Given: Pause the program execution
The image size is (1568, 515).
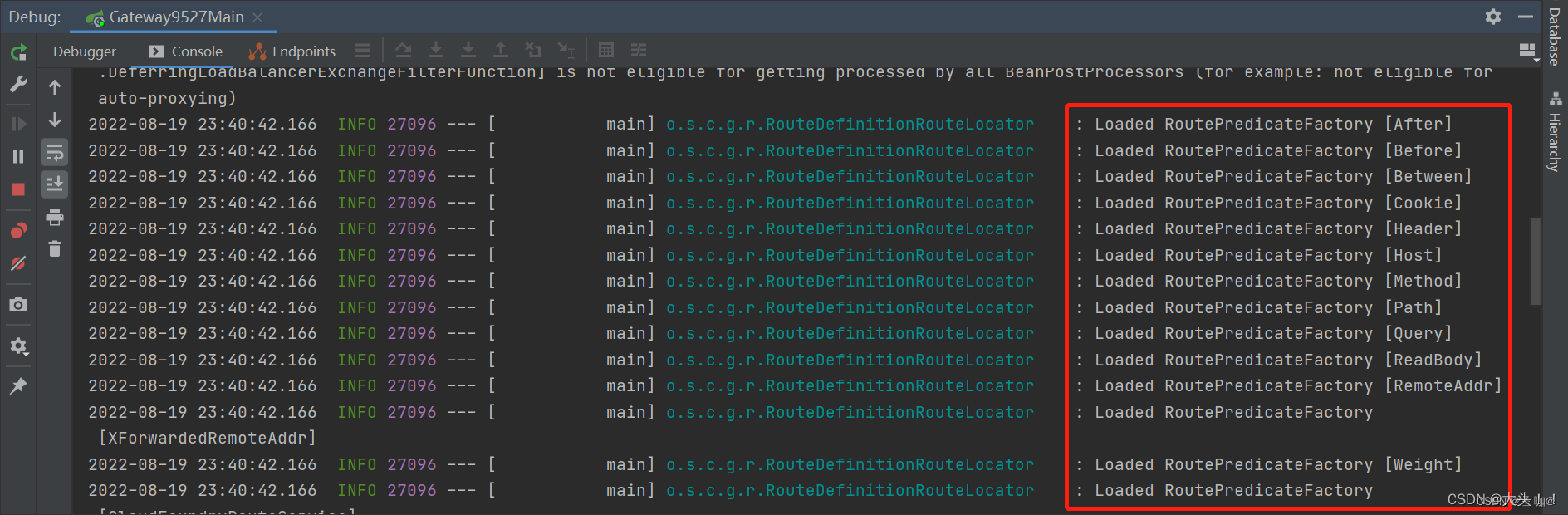Looking at the screenshot, I should coord(18,156).
